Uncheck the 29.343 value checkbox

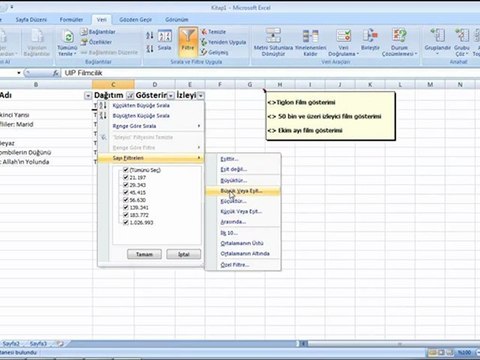(126, 185)
